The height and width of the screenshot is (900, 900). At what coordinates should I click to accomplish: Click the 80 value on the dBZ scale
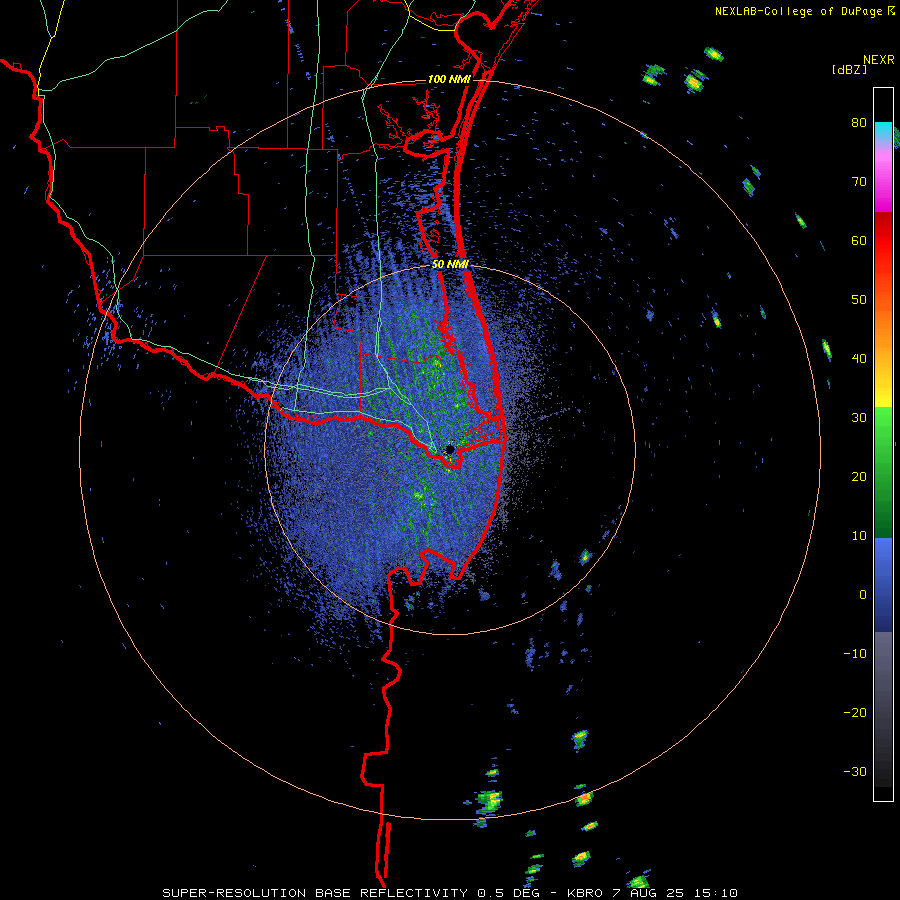click(859, 122)
